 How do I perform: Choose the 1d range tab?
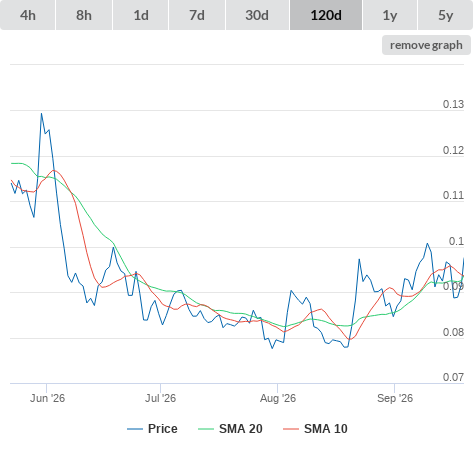coord(141,15)
